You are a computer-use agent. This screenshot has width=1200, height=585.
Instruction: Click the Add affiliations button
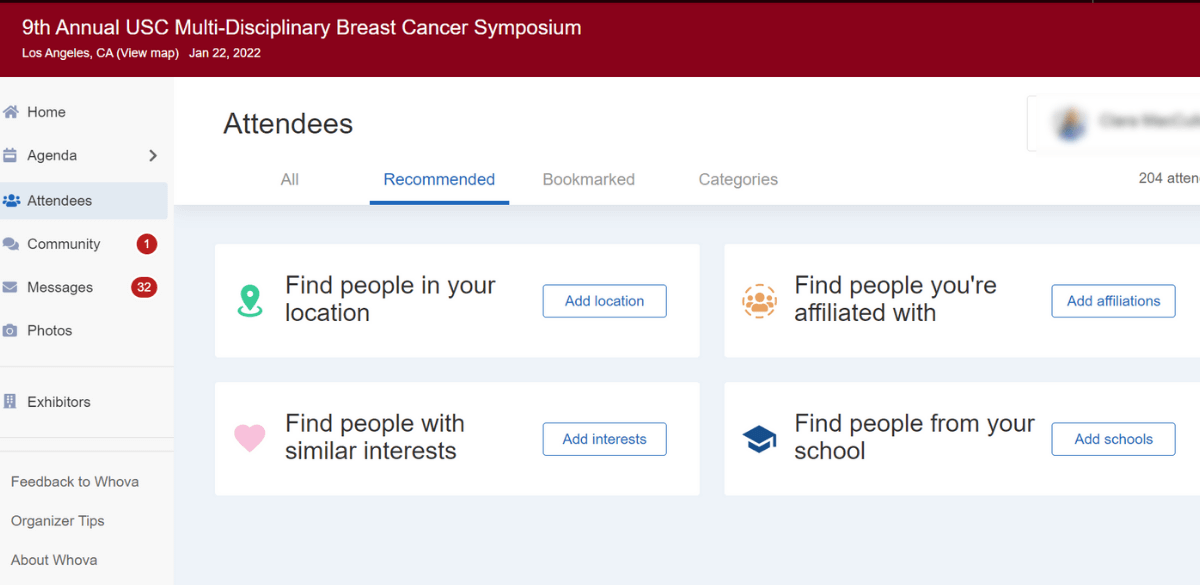pyautogui.click(x=1113, y=300)
